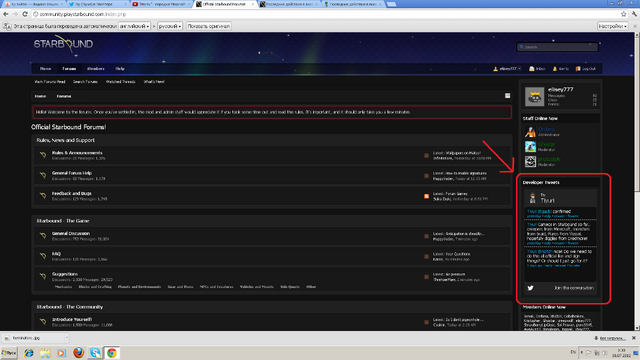Image resolution: width=640 pixels, height=360 pixels.
Task: Click the What's New link
Action: click(x=154, y=82)
